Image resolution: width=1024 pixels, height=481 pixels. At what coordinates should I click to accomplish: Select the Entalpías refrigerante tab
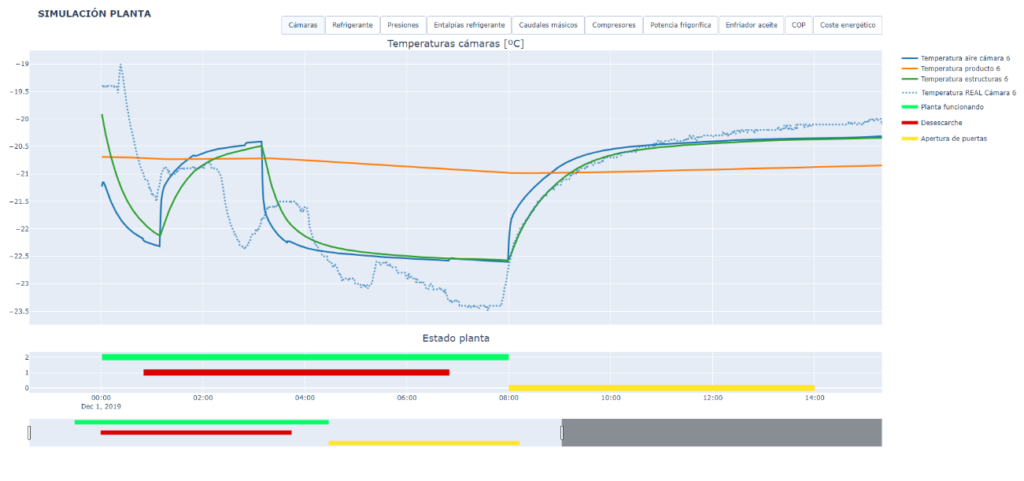point(469,25)
